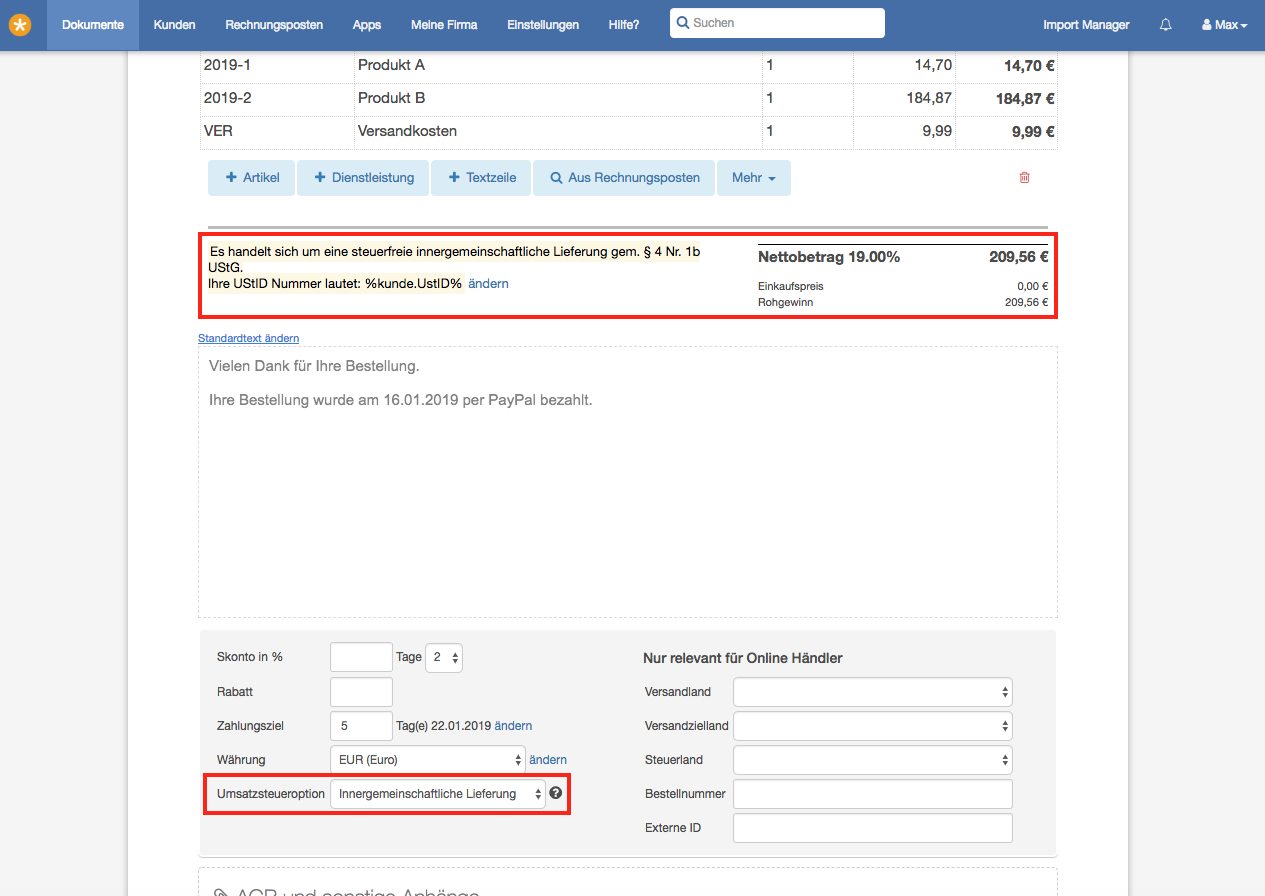Click ändern next to Währung
This screenshot has width=1265, height=896.
pos(548,760)
